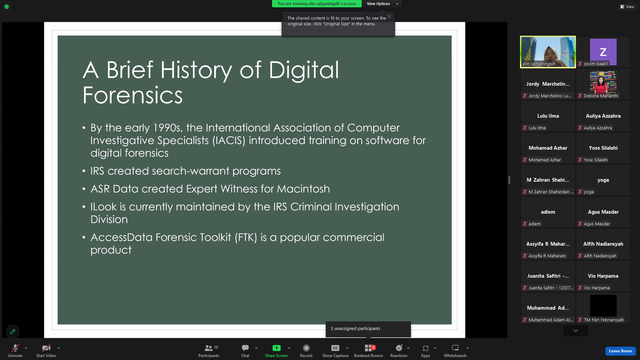Click the bullet about AccessData Forensic Toolkit (FTK)
Screen dimensions: 640x360
[x=237, y=244]
